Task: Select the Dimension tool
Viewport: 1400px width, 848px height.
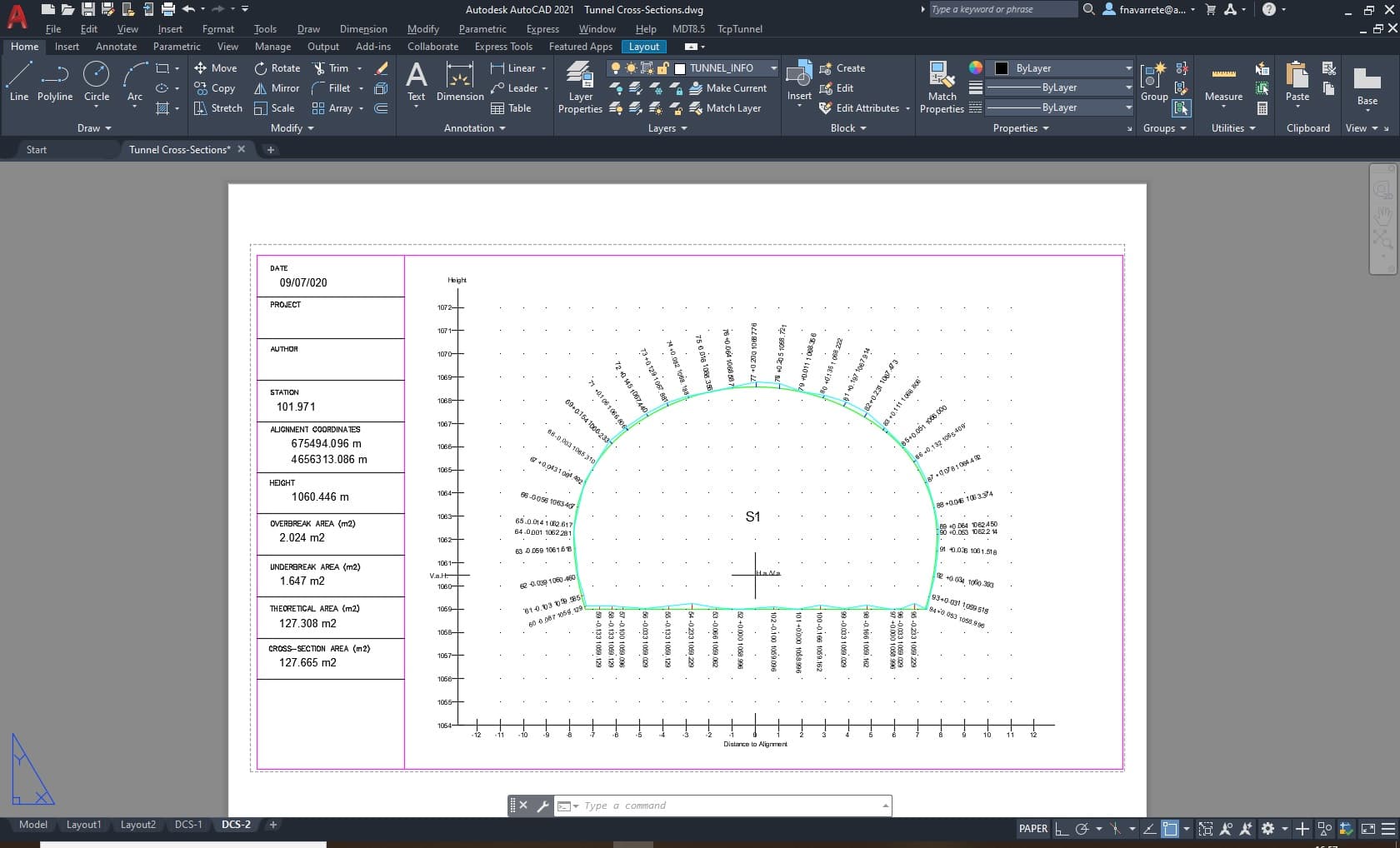Action: 460,82
